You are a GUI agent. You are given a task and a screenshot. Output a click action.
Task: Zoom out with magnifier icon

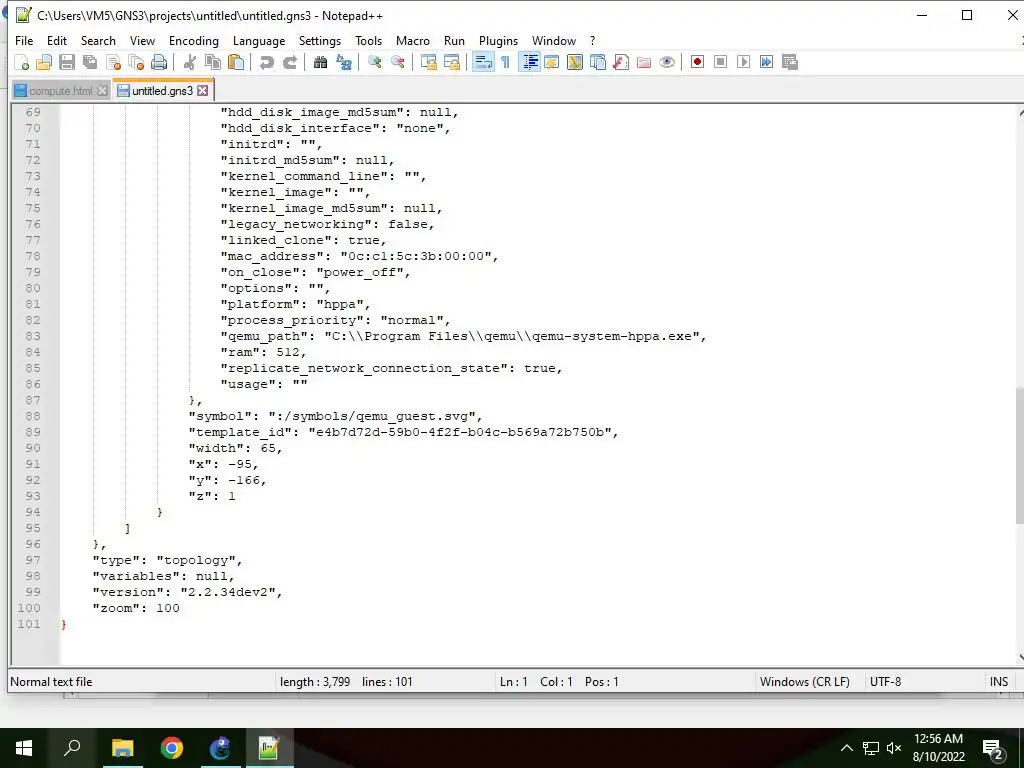(398, 62)
